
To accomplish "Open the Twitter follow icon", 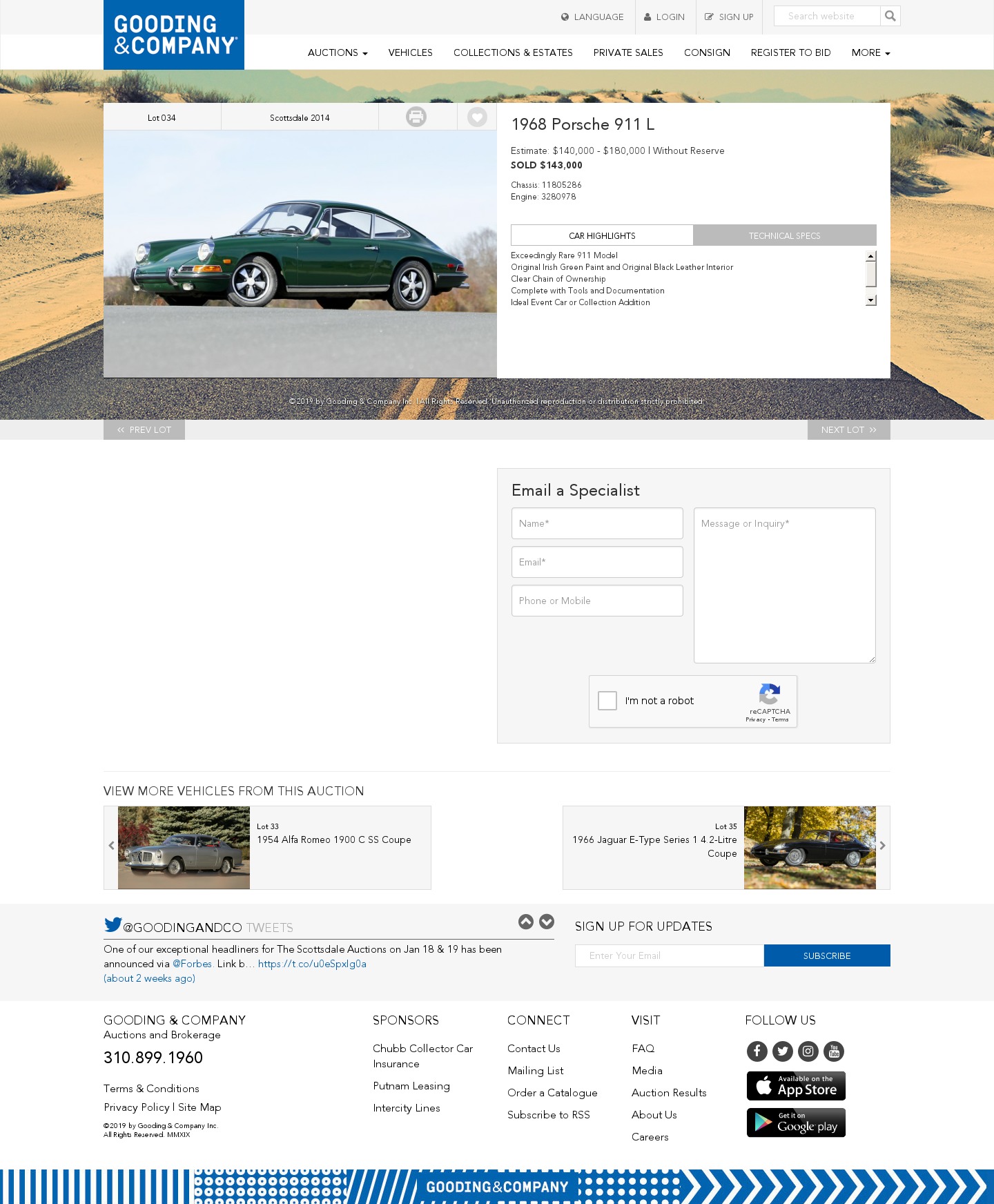I will pyautogui.click(x=782, y=1051).
